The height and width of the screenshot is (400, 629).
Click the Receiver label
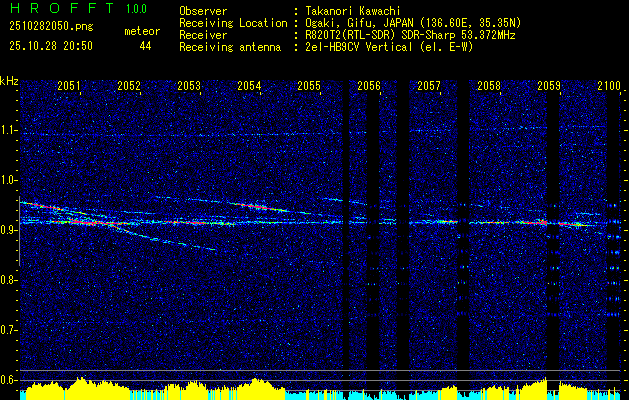pyautogui.click(x=203, y=35)
